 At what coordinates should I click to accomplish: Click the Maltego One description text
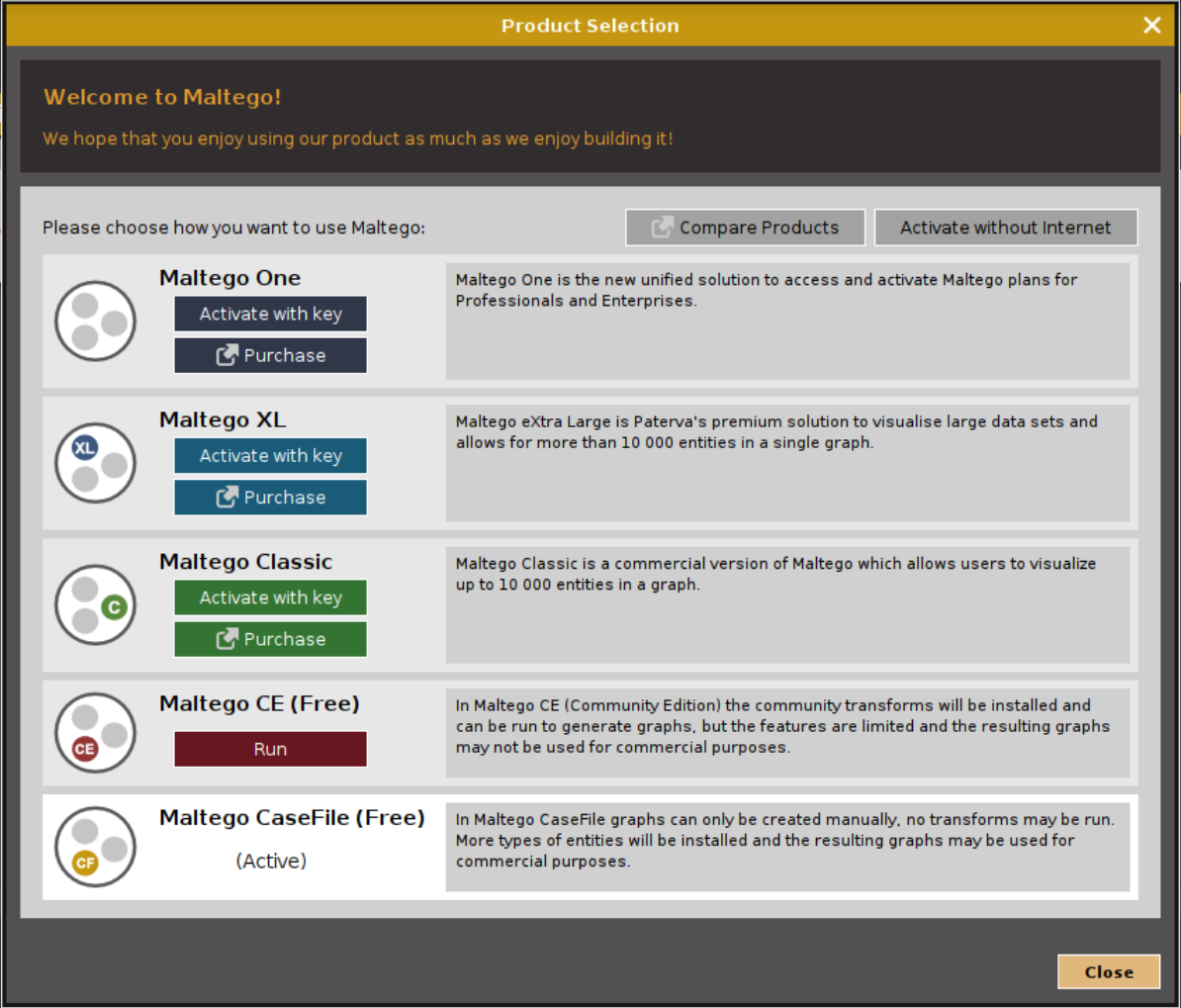click(x=766, y=290)
